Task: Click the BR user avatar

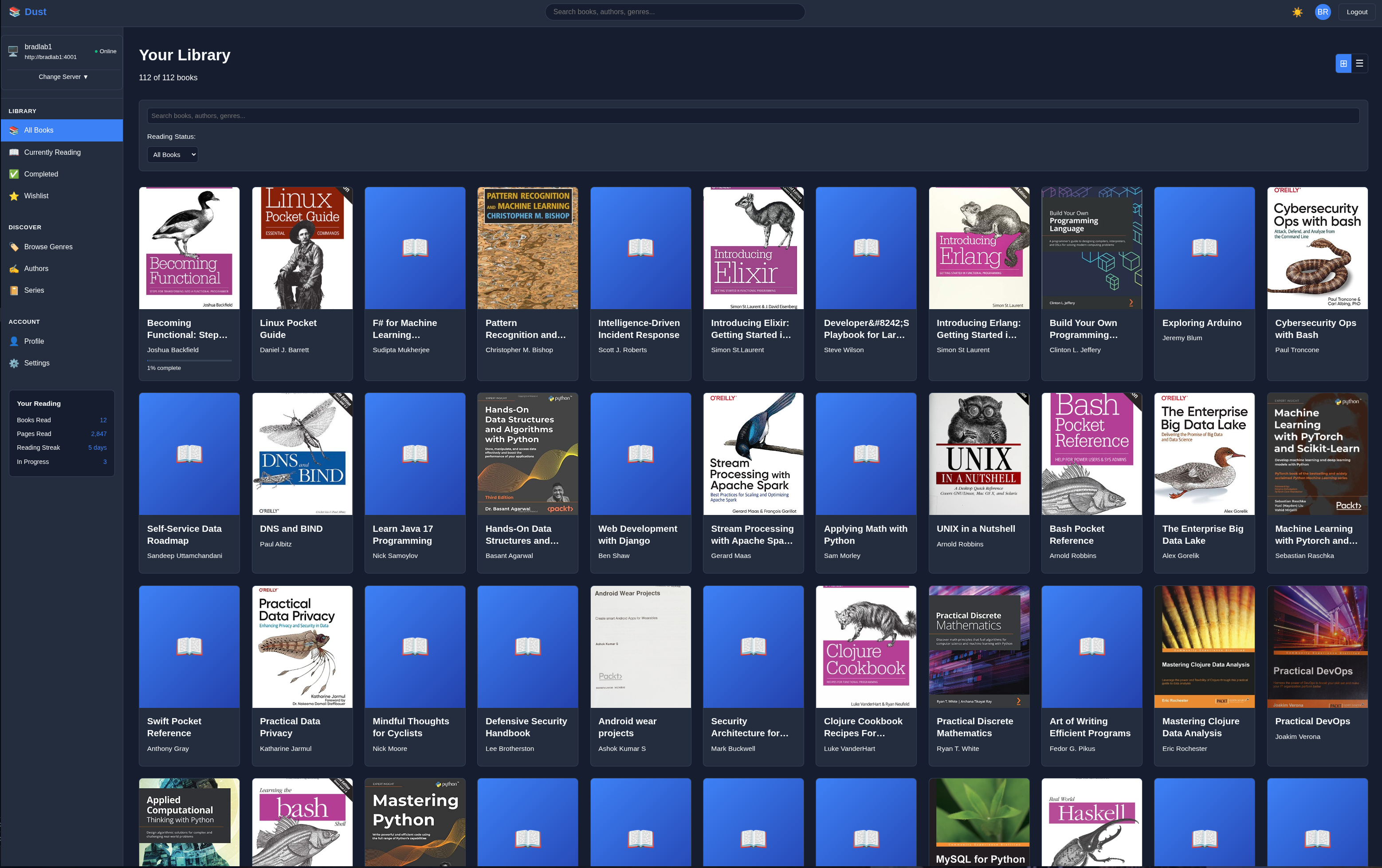Action: [x=1322, y=12]
